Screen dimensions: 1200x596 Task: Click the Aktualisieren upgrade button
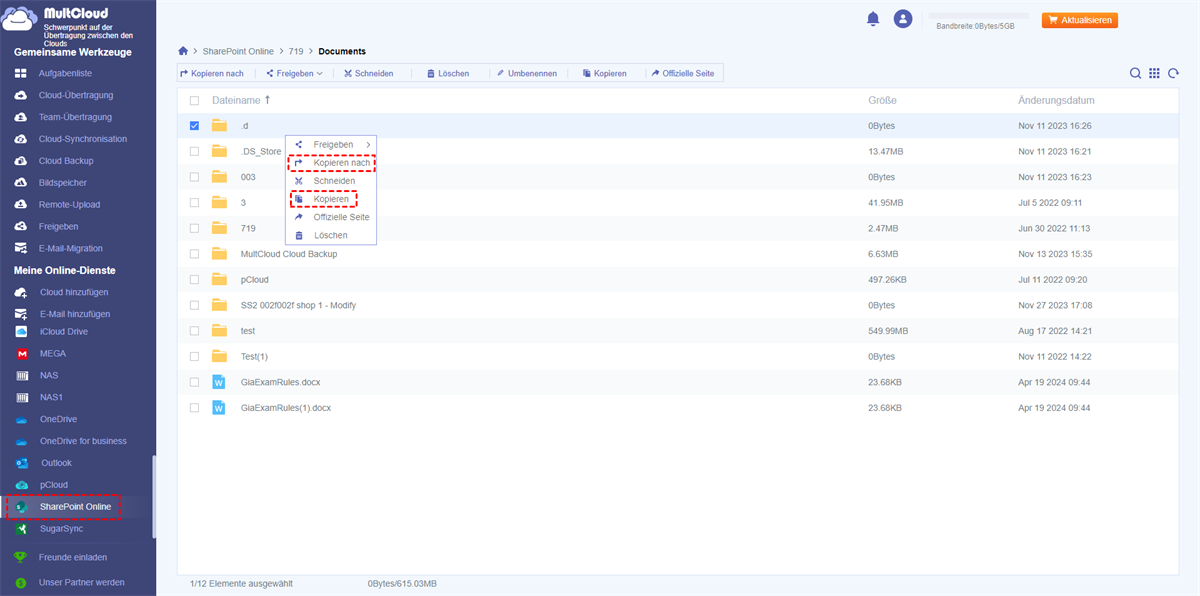[x=1080, y=20]
